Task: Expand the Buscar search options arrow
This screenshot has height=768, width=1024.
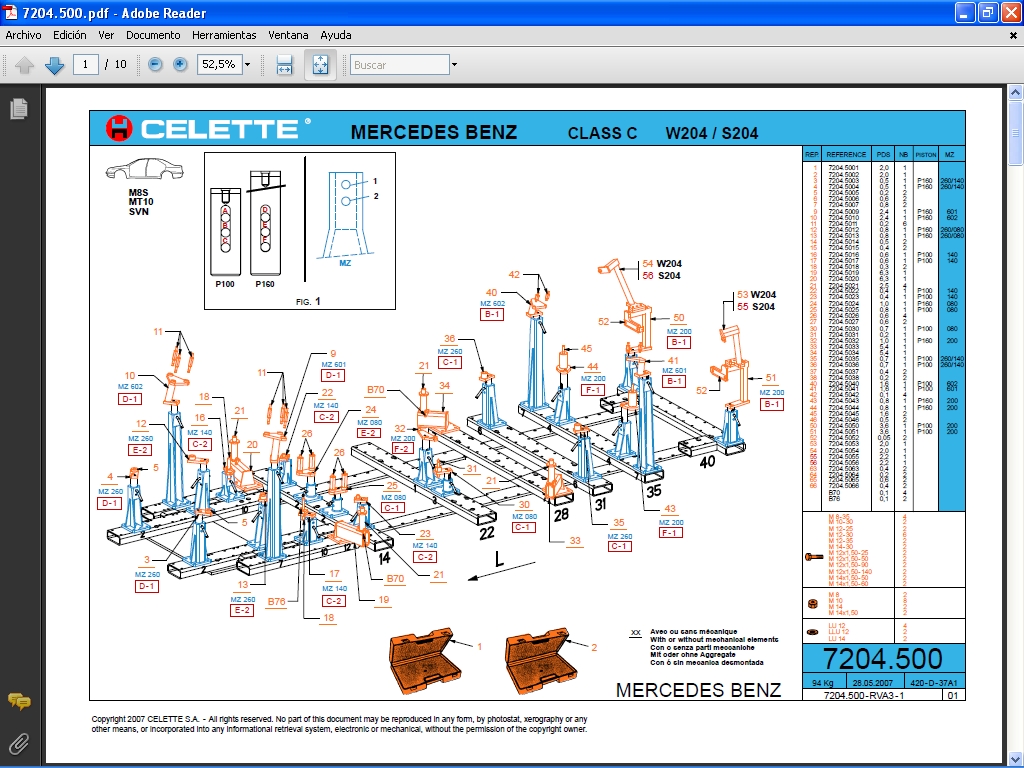Action: pyautogui.click(x=454, y=65)
